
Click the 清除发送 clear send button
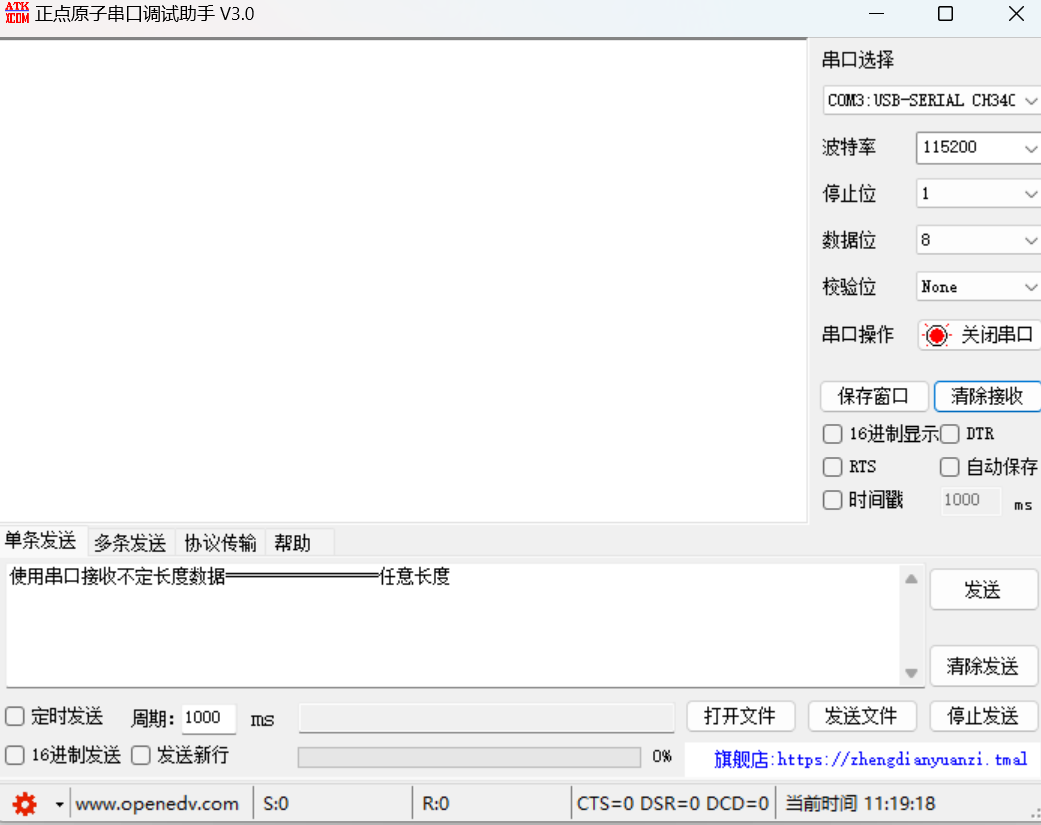pyautogui.click(x=983, y=666)
